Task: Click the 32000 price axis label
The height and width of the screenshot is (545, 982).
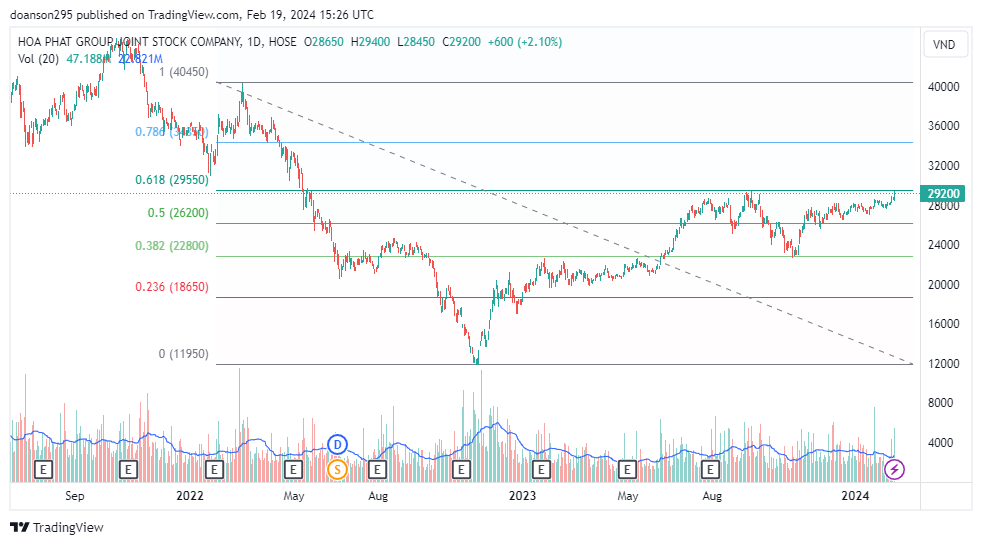Action: point(944,165)
